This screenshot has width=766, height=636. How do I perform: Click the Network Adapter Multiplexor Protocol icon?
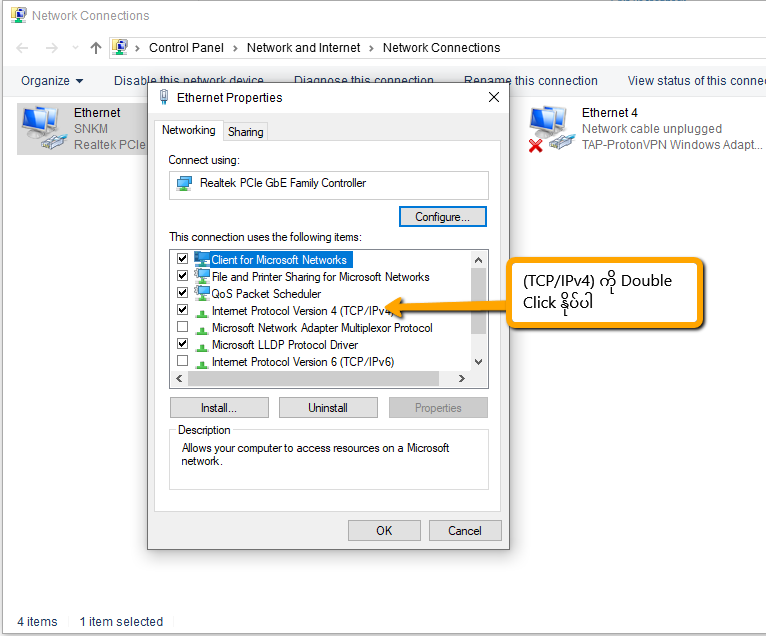202,329
